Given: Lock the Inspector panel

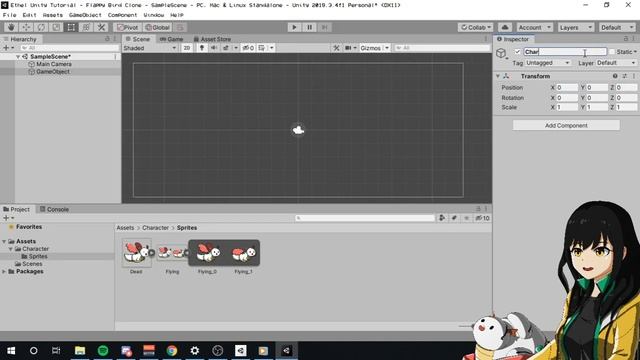Looking at the screenshot, I should pyautogui.click(x=625, y=39).
